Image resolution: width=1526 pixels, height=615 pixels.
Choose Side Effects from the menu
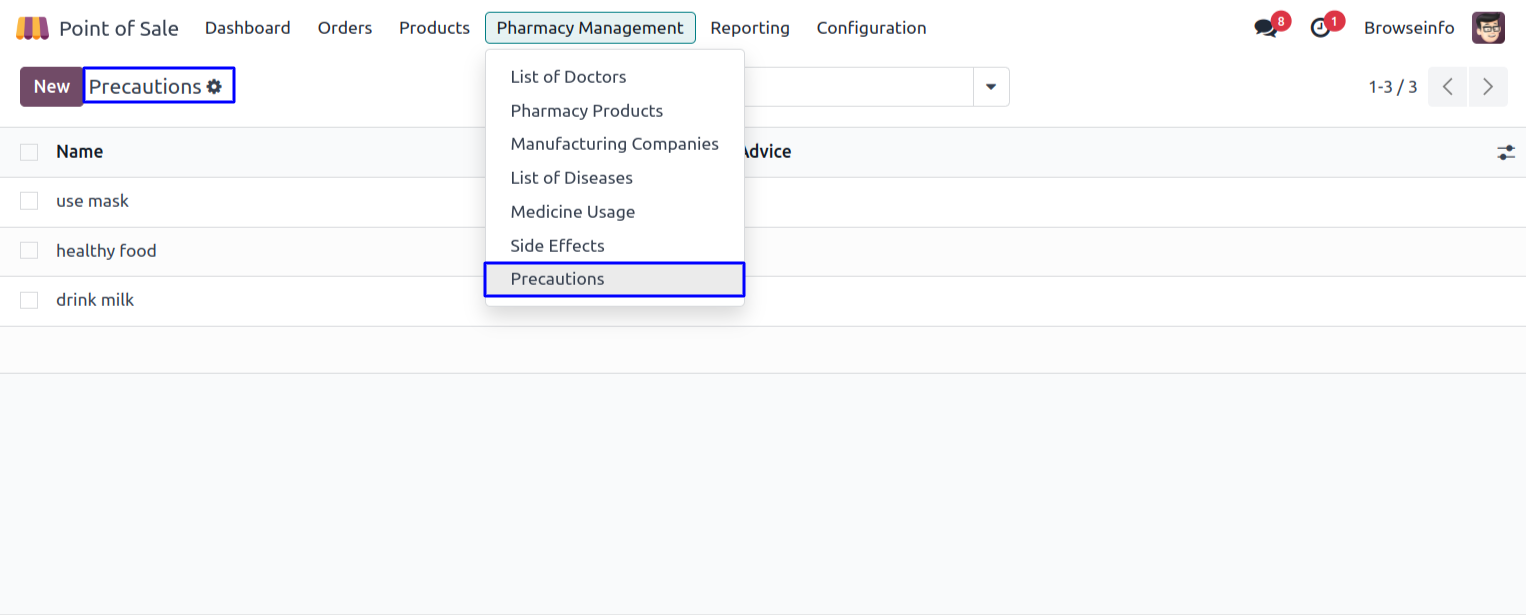[557, 246]
